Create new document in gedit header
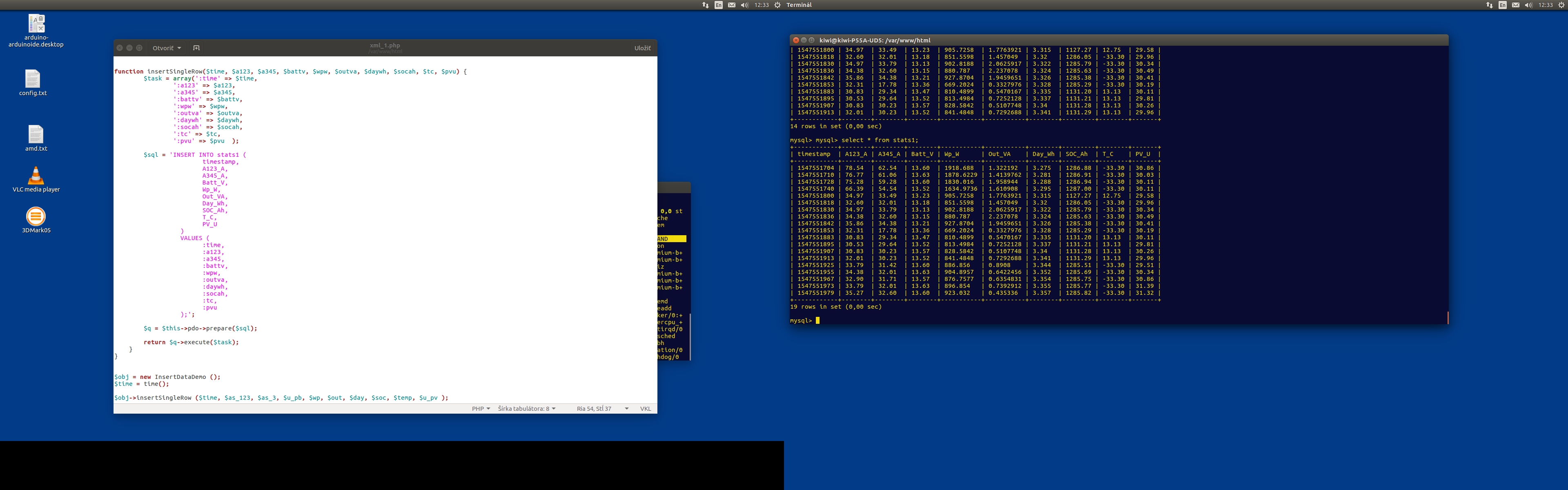This screenshot has height=490, width=1568. click(196, 48)
